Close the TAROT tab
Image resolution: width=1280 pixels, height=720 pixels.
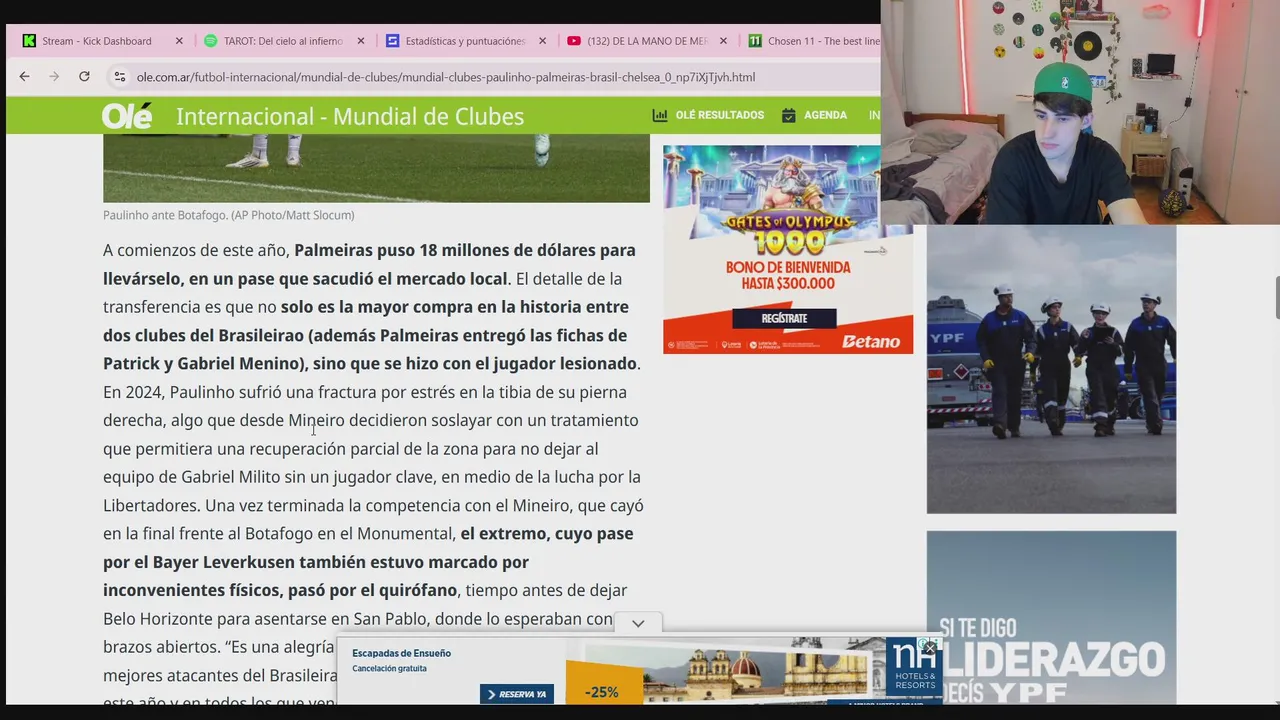point(361,41)
